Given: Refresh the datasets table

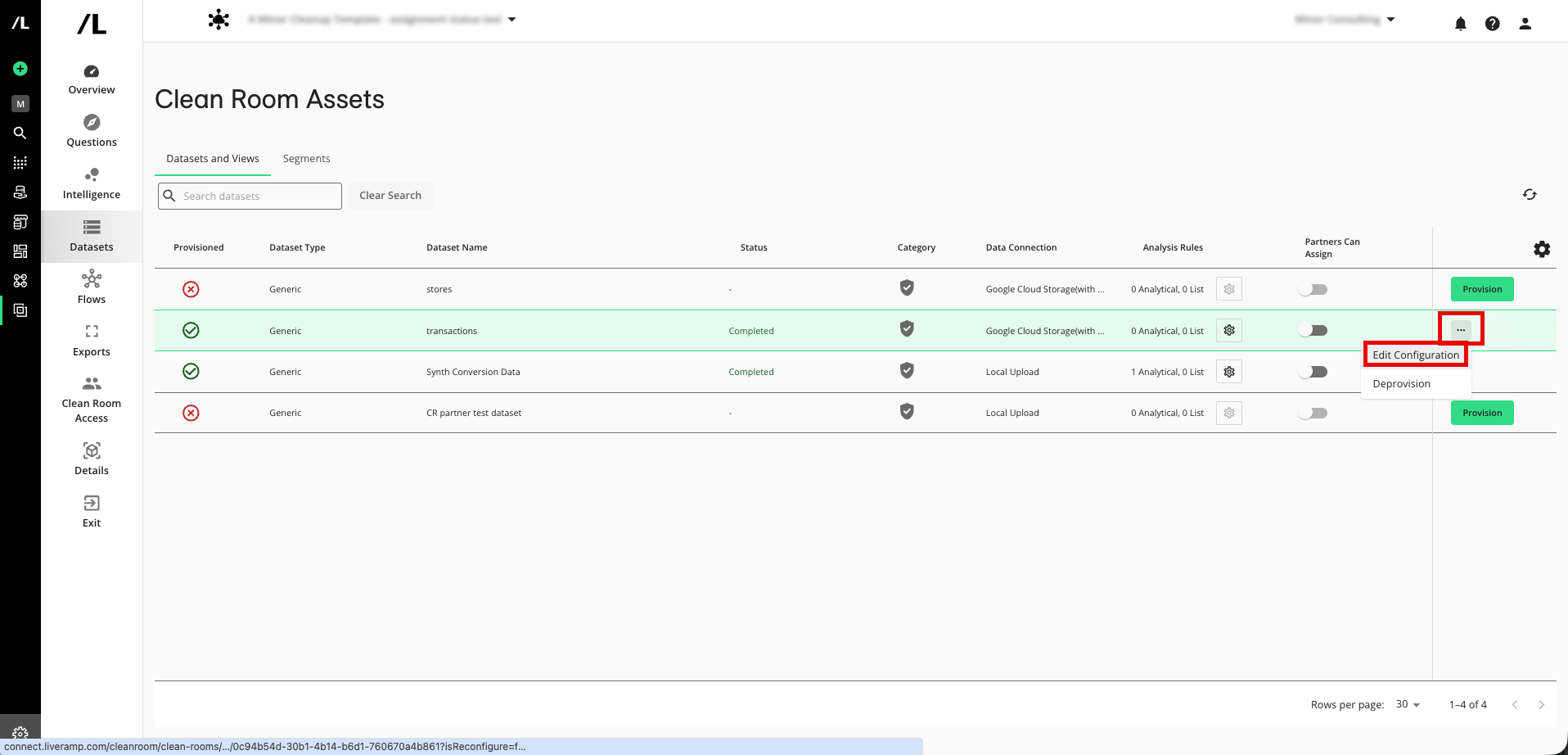Looking at the screenshot, I should pyautogui.click(x=1530, y=194).
